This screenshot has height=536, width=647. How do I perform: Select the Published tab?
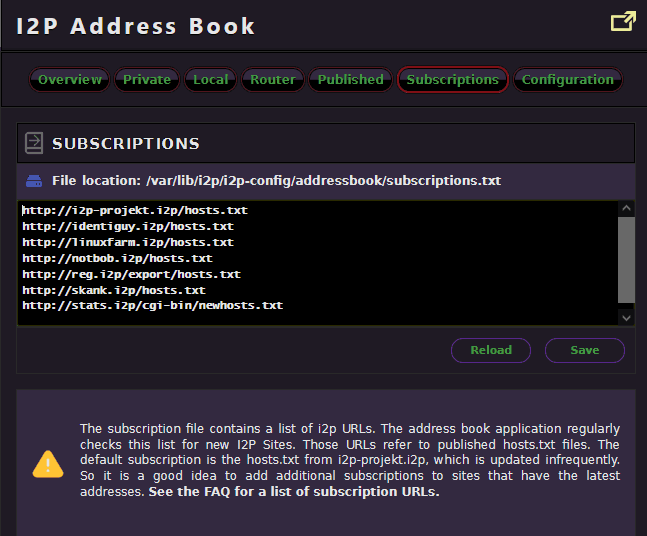[x=350, y=80]
